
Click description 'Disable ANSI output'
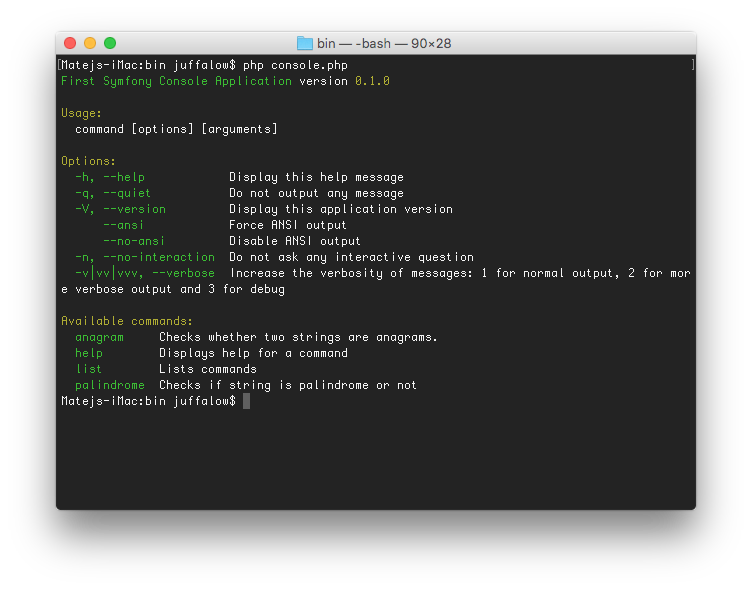(295, 241)
